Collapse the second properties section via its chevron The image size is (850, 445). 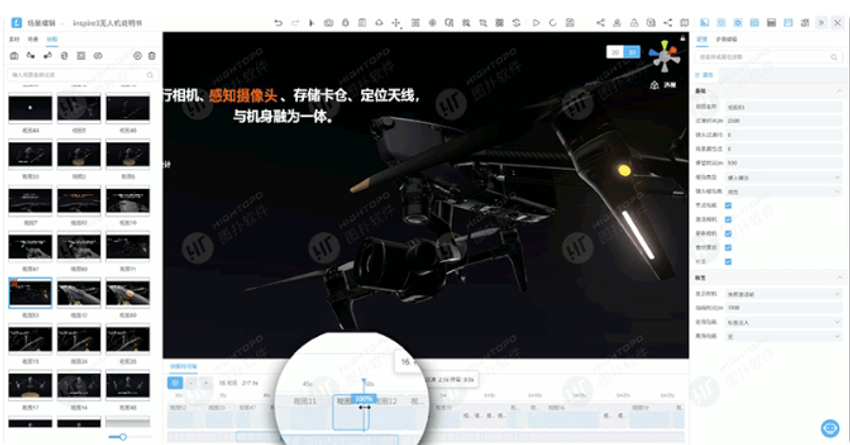click(839, 278)
